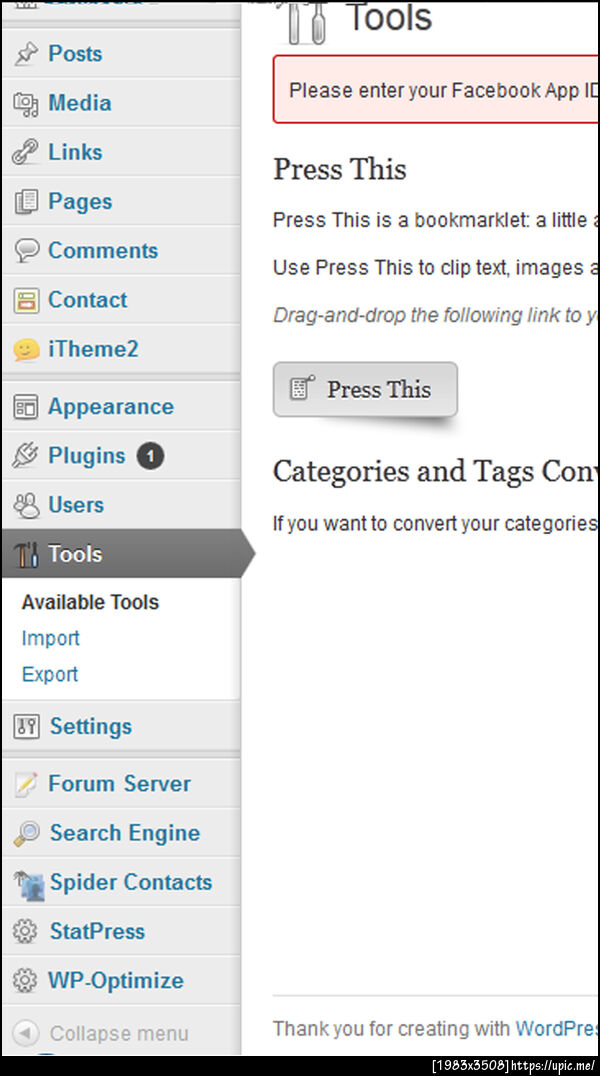The width and height of the screenshot is (600, 1076).
Task: Click the Import submenu link
Action: coord(50,638)
